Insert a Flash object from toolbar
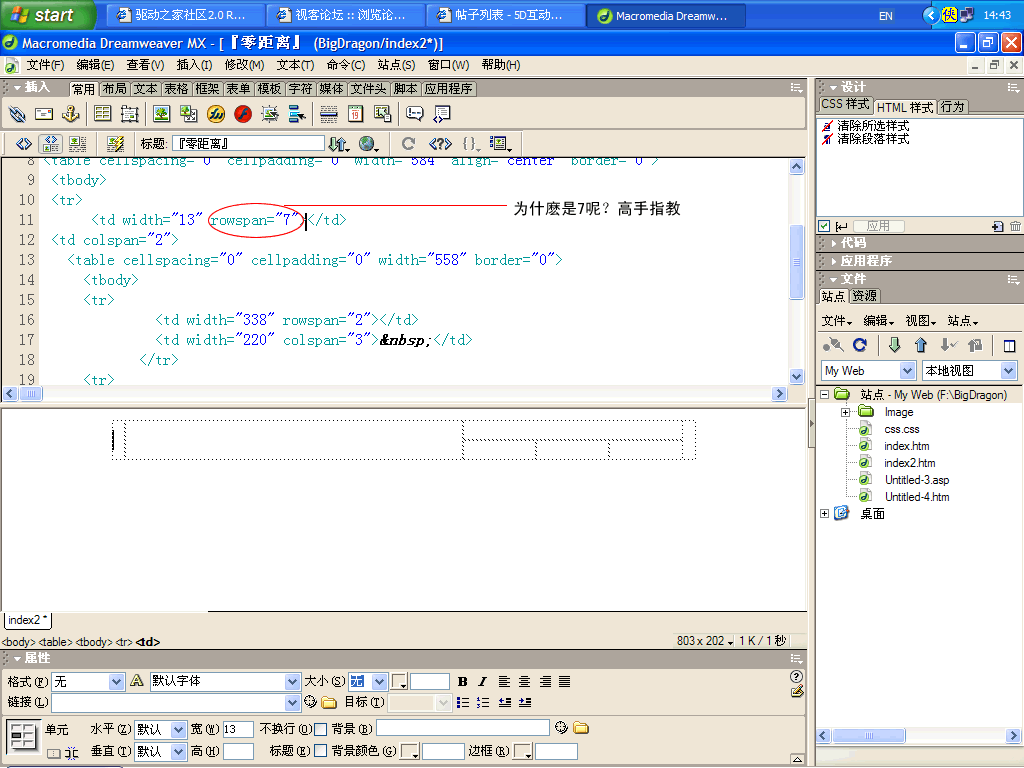This screenshot has width=1024, height=768. click(x=242, y=114)
